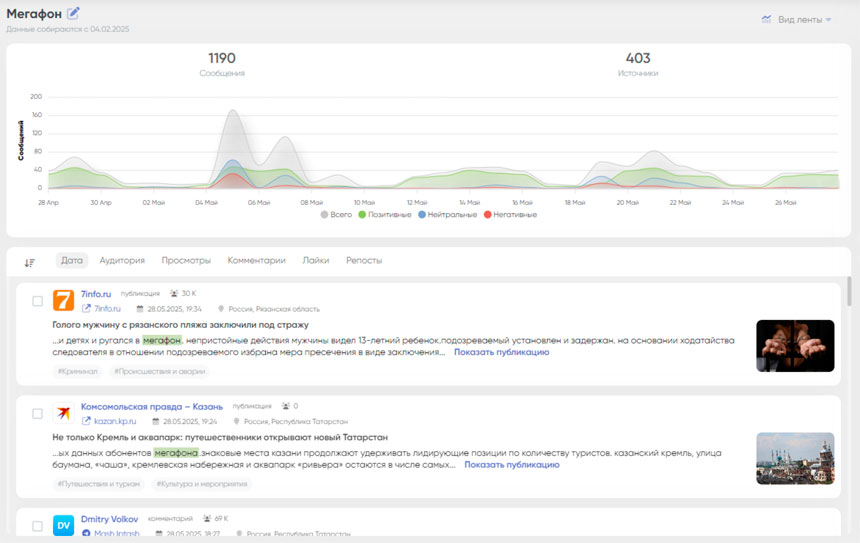Click the 7info.ru orange source logo
The width and height of the screenshot is (860, 543).
(x=63, y=300)
